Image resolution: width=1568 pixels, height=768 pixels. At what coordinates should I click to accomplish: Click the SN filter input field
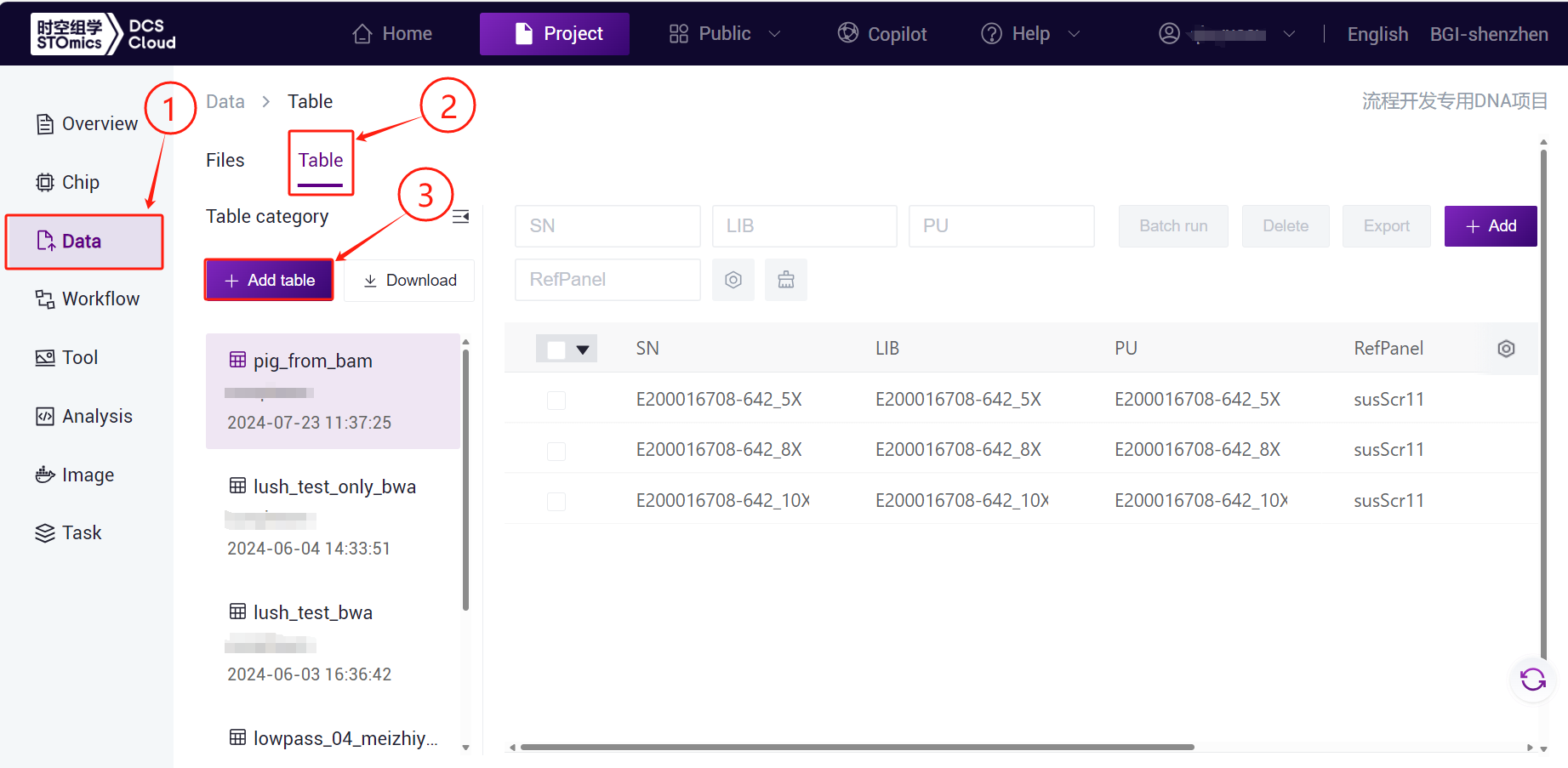click(607, 226)
